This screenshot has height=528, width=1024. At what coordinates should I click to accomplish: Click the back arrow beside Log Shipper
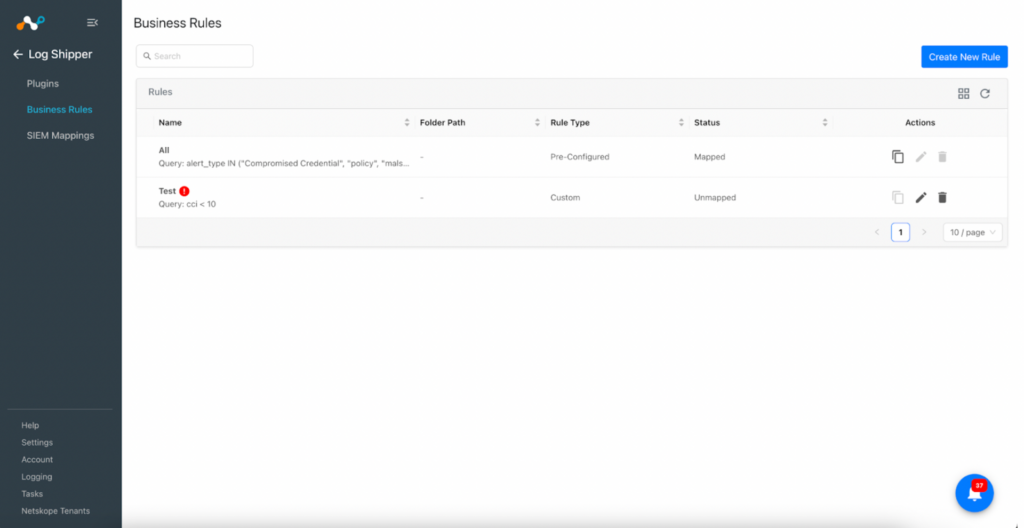(x=18, y=55)
